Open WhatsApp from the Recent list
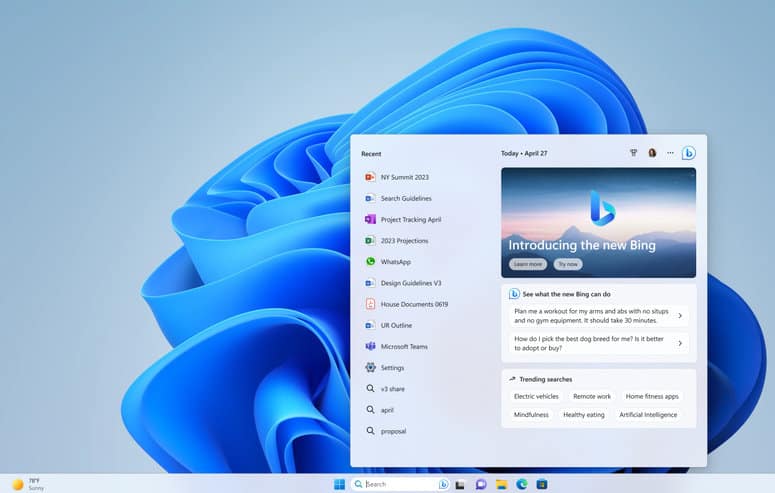Image resolution: width=775 pixels, height=493 pixels. pos(395,262)
